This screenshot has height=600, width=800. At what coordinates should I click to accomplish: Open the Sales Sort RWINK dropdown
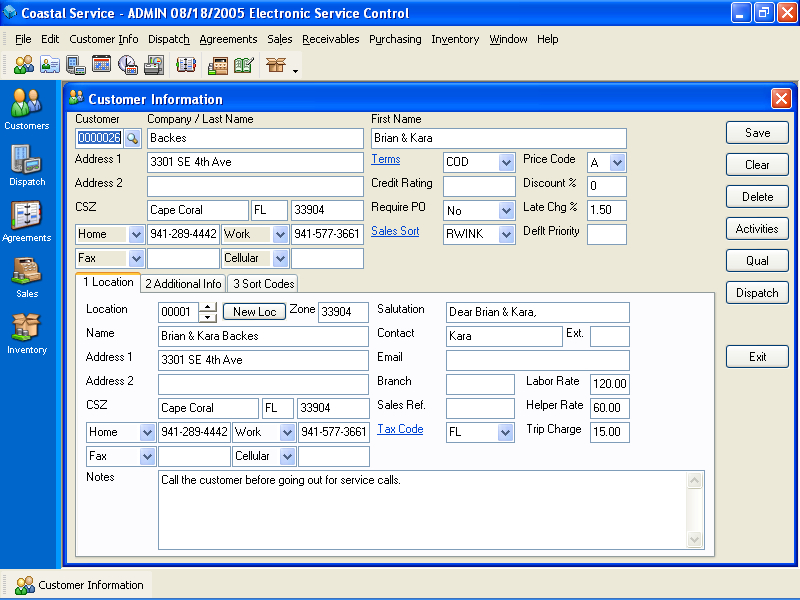506,234
